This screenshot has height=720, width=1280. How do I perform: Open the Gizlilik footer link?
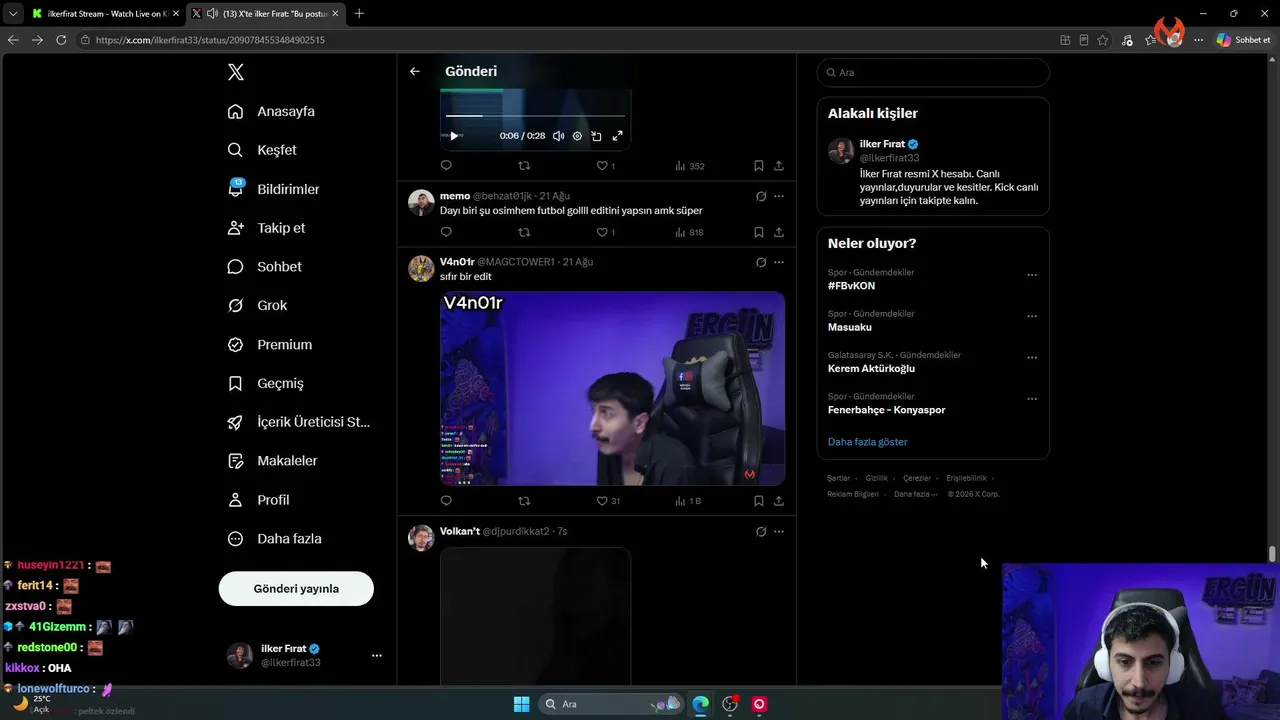[x=876, y=478]
